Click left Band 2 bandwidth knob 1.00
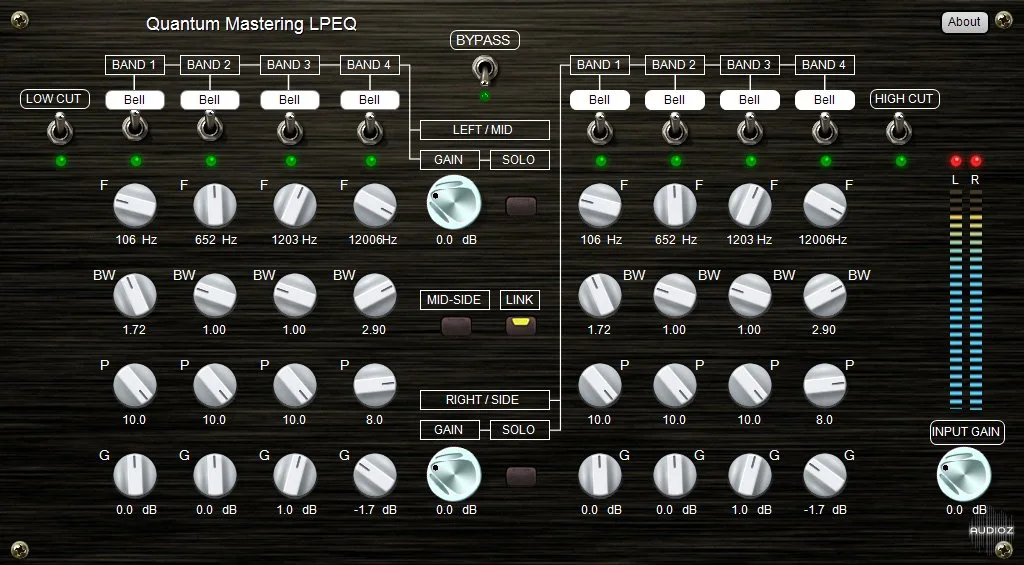 pos(215,295)
